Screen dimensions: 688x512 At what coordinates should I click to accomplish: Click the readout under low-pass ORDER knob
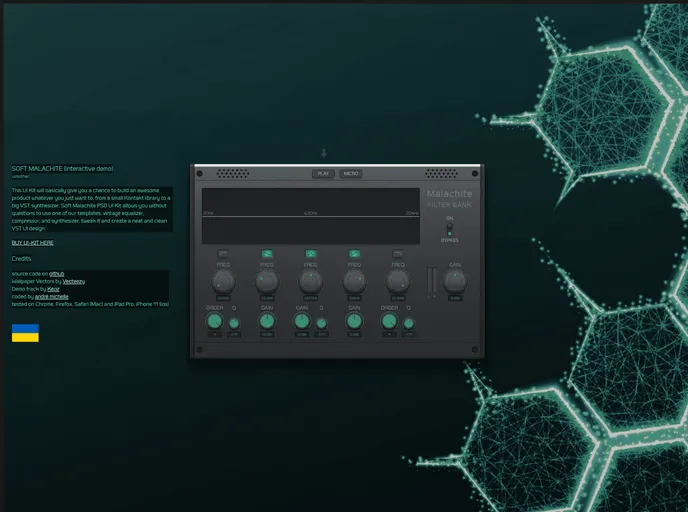[x=389, y=334]
